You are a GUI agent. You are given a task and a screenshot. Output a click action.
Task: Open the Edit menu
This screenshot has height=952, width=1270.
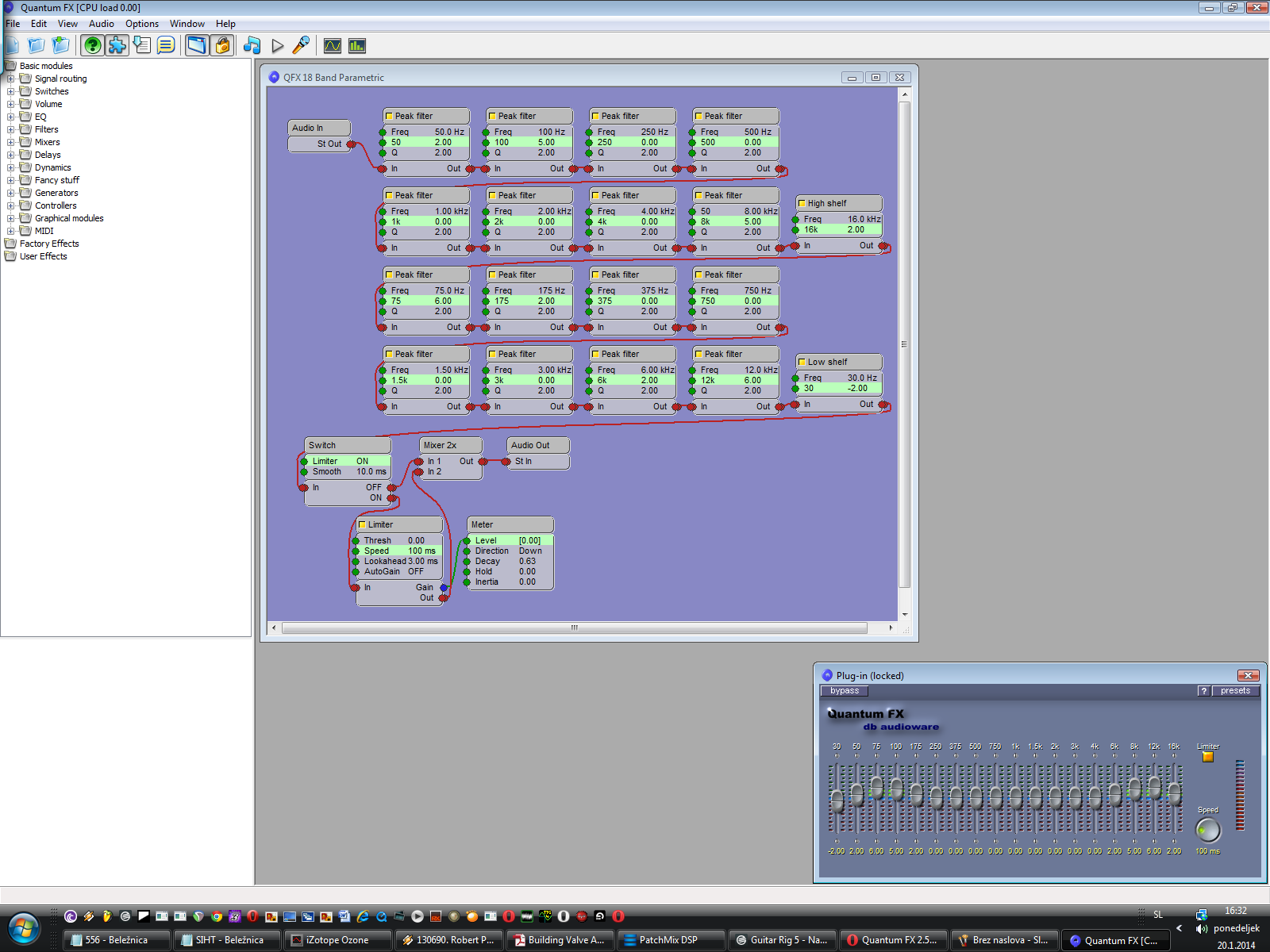[x=39, y=24]
